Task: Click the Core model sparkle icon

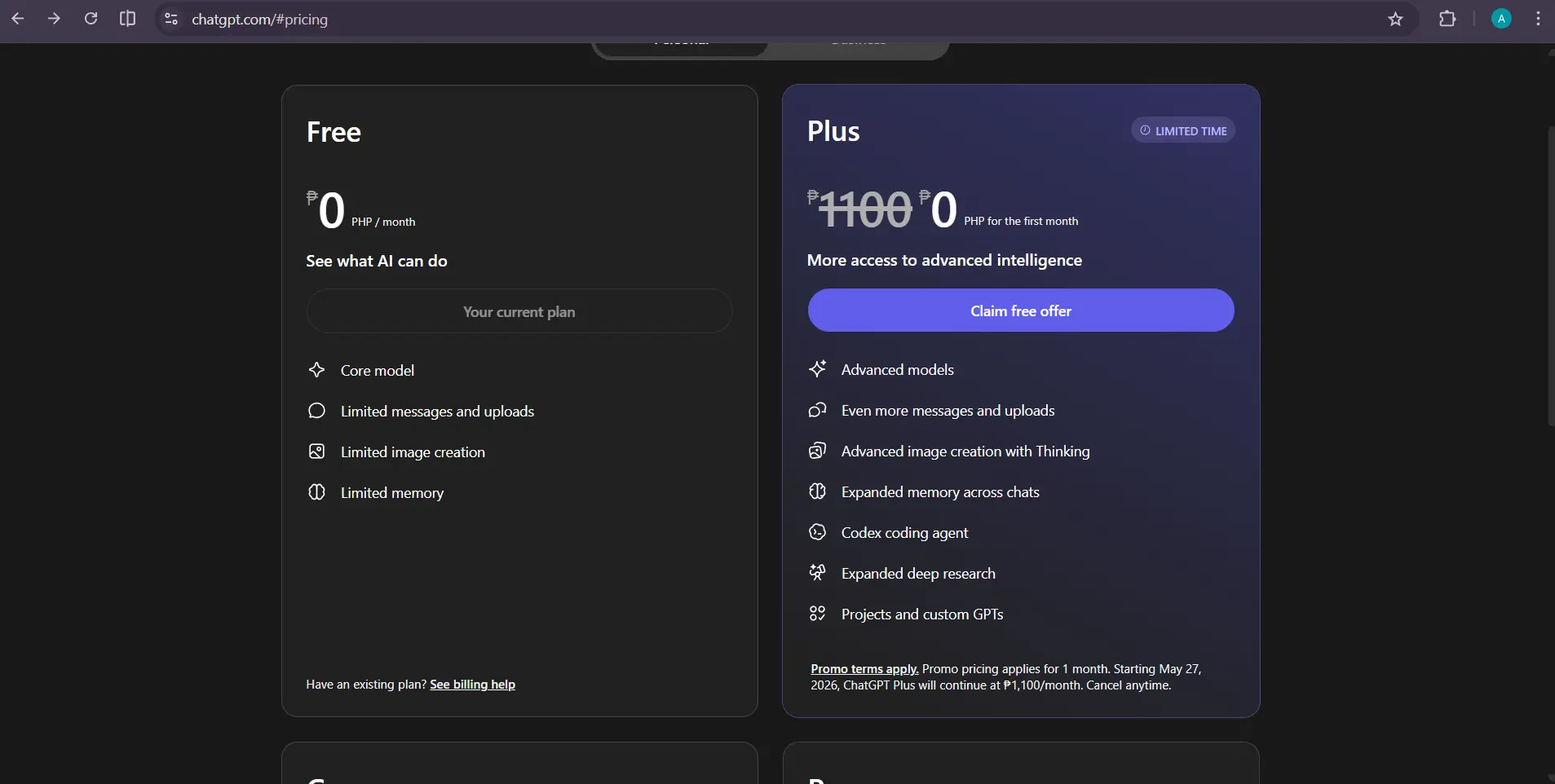Action: 316,370
